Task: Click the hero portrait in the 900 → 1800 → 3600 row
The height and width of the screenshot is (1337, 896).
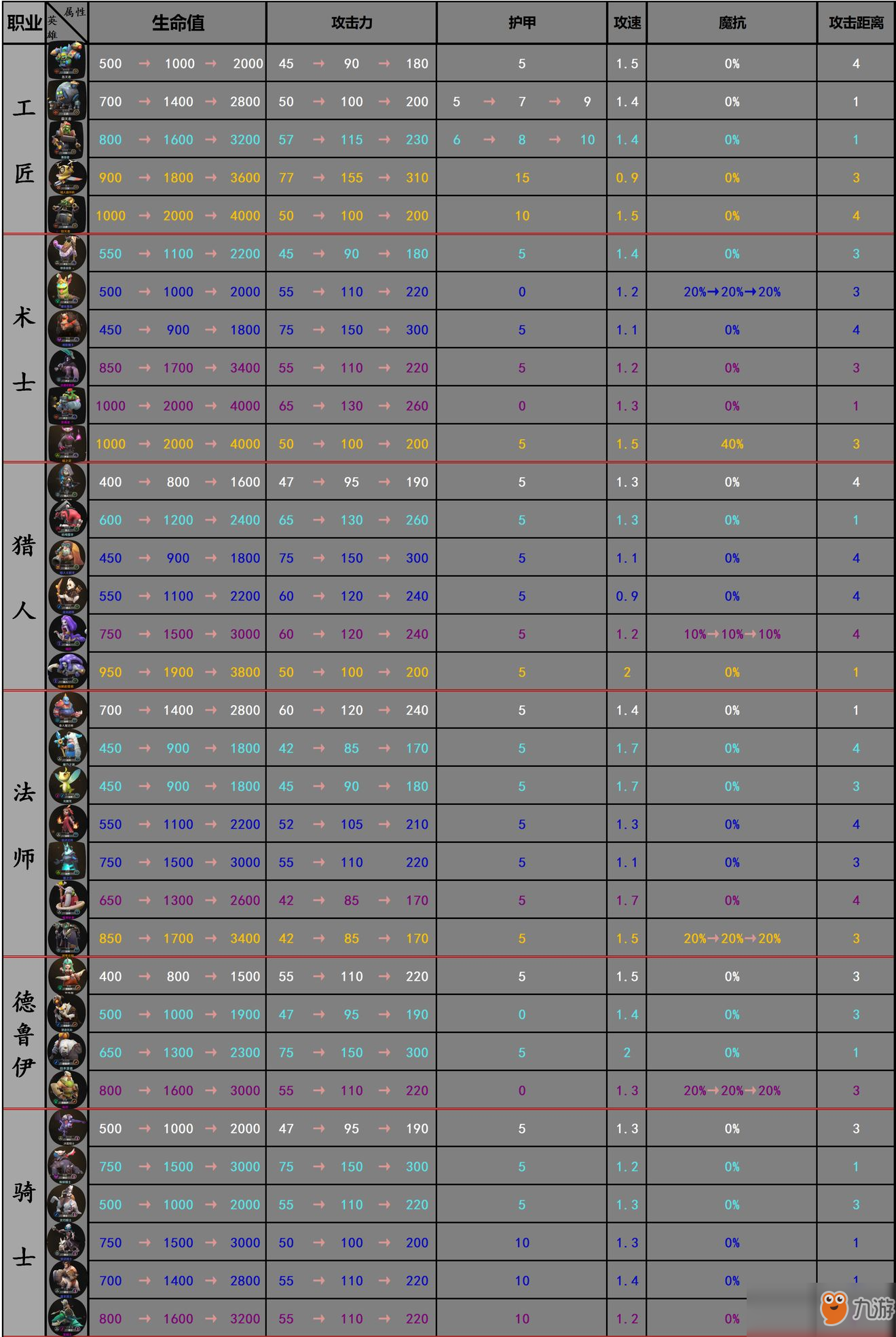Action: (x=67, y=177)
